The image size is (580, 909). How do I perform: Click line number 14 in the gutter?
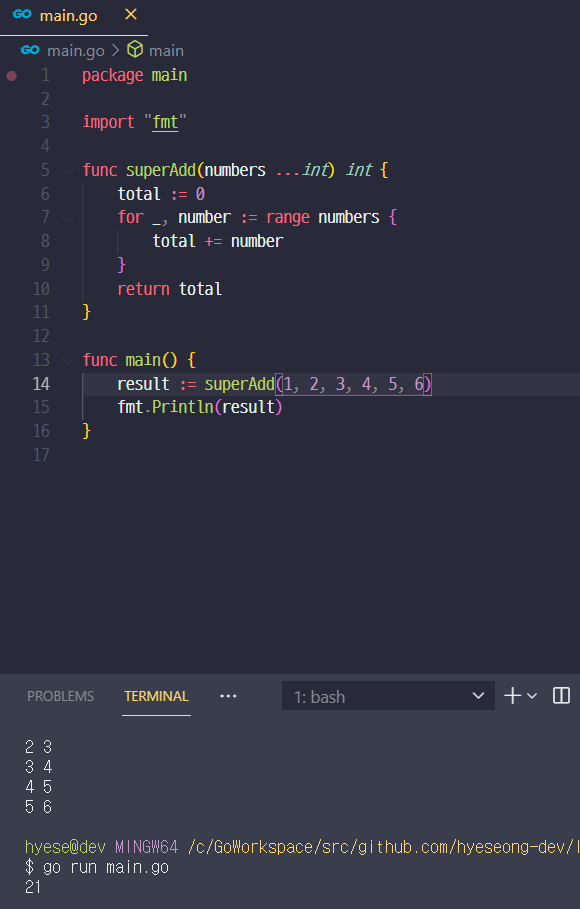pyautogui.click(x=41, y=384)
